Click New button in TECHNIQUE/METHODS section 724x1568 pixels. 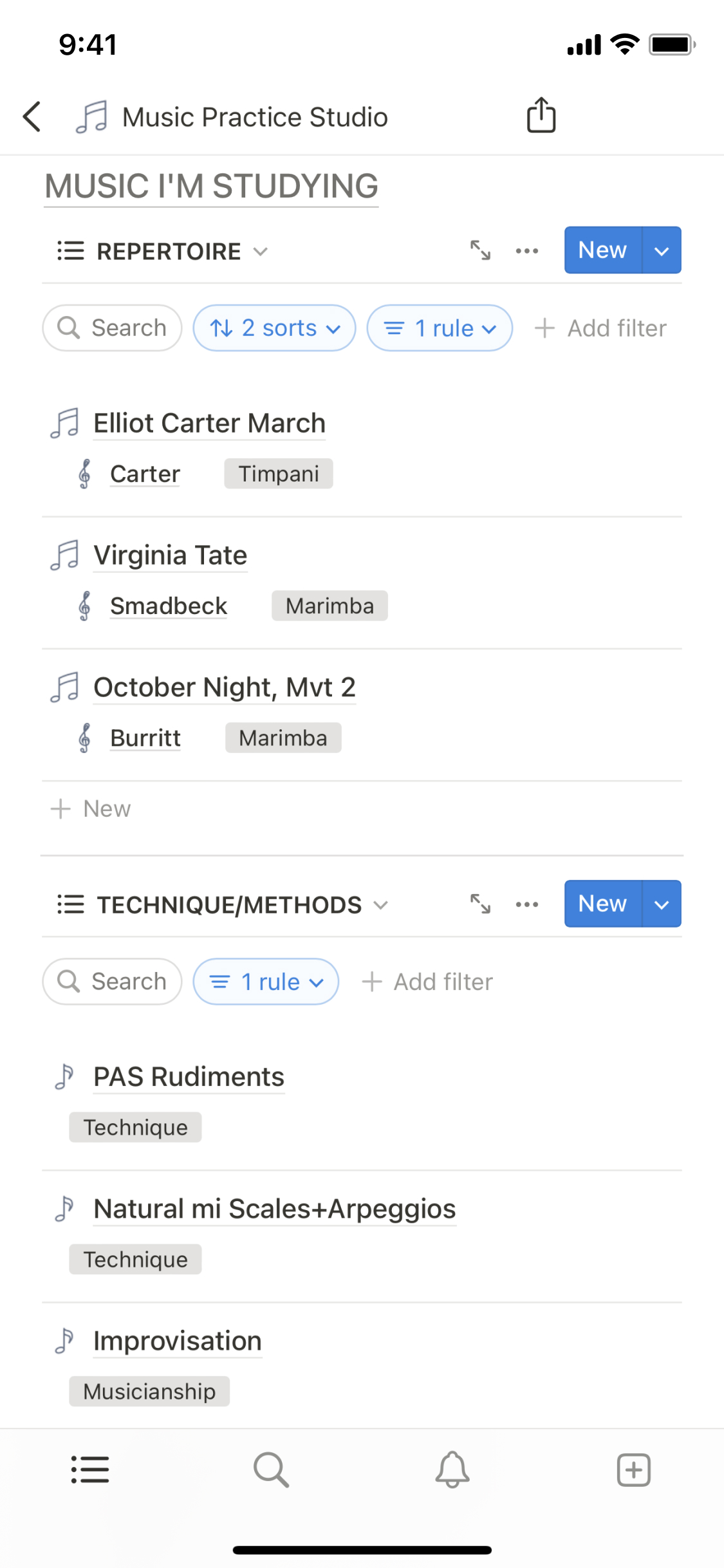(602, 904)
